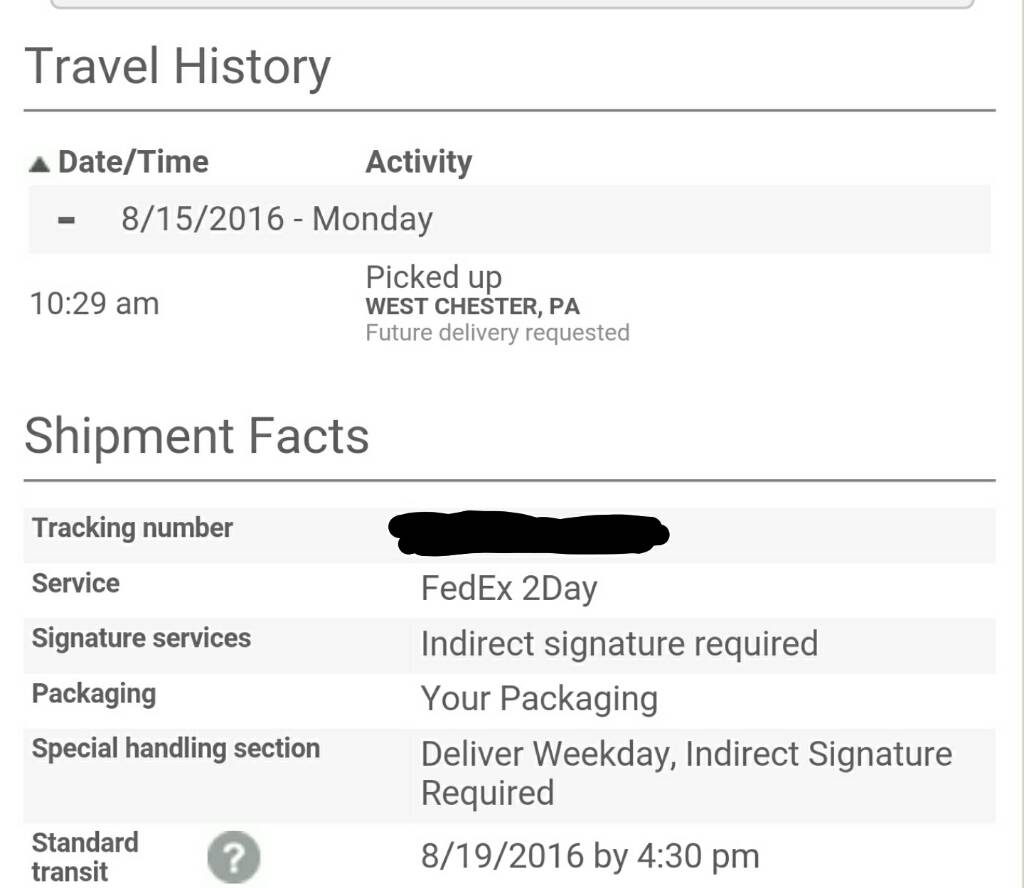Viewport: 1024px width, 888px height.
Task: Select the Activity column header
Action: click(x=419, y=162)
